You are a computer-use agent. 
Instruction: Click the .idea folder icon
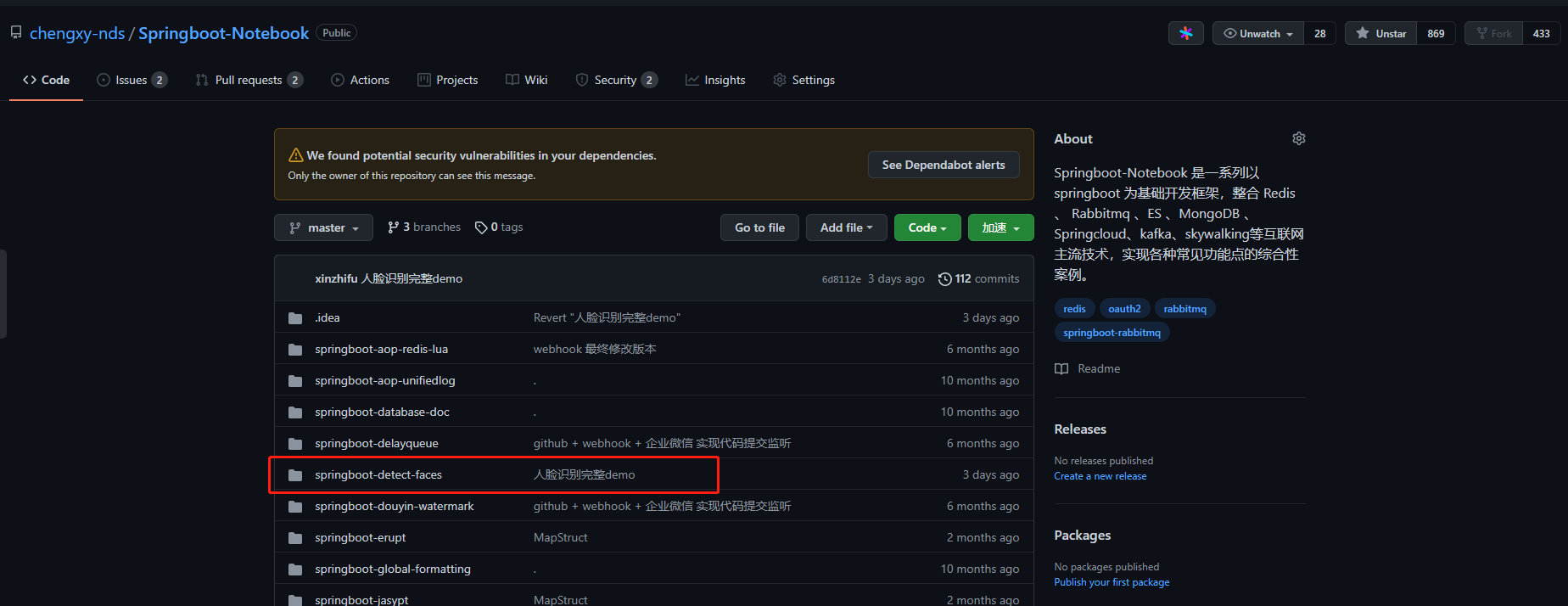click(295, 318)
